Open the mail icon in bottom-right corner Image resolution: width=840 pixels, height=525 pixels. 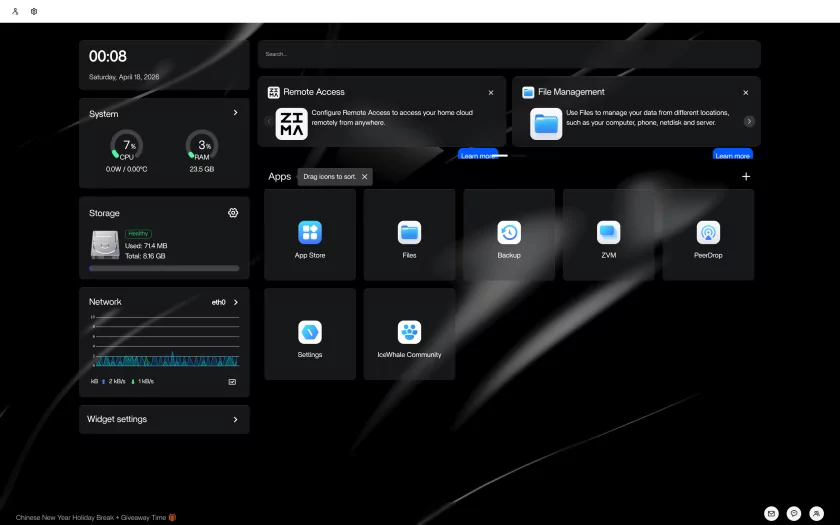[771, 513]
